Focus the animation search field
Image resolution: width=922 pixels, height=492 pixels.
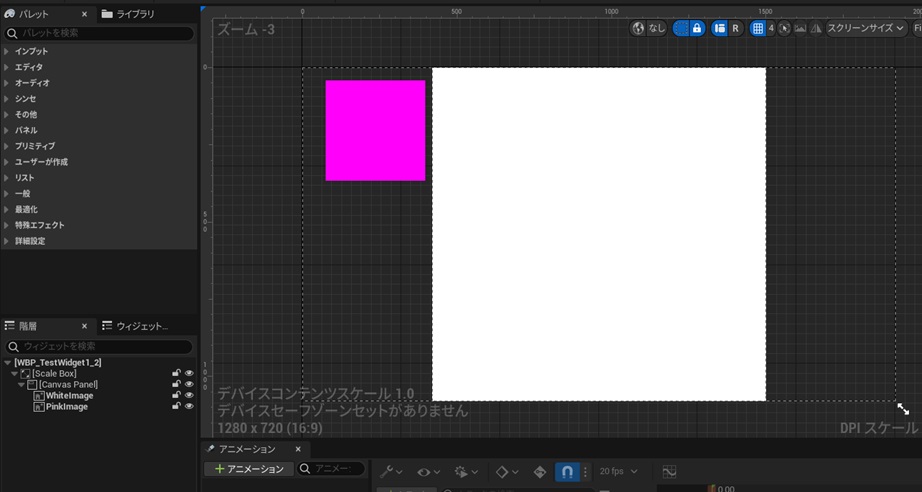[x=331, y=469]
